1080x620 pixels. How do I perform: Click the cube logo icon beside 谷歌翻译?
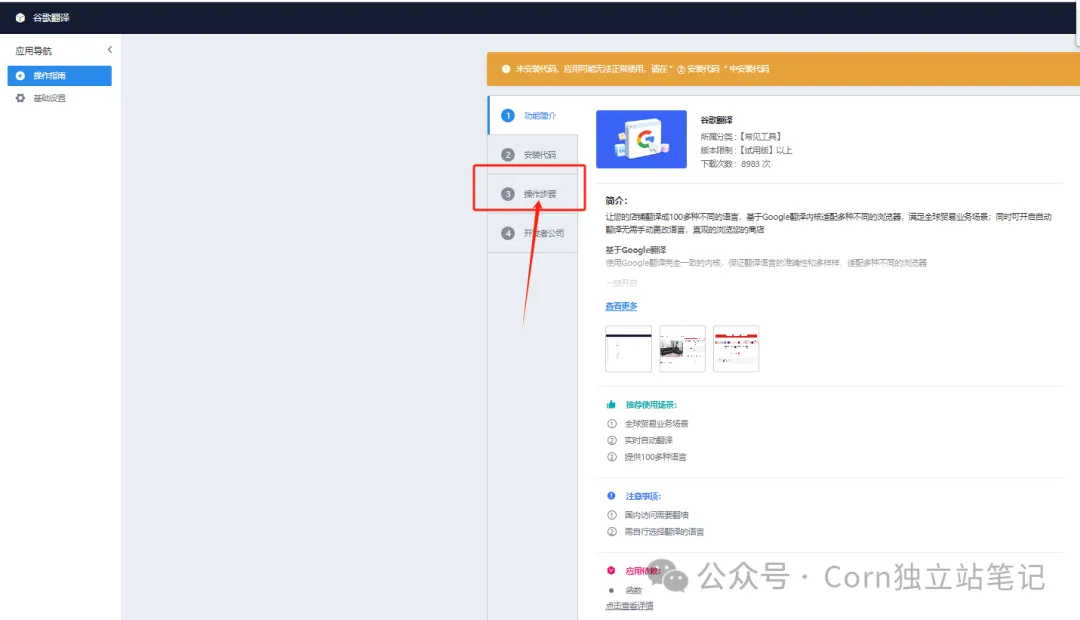coord(20,18)
